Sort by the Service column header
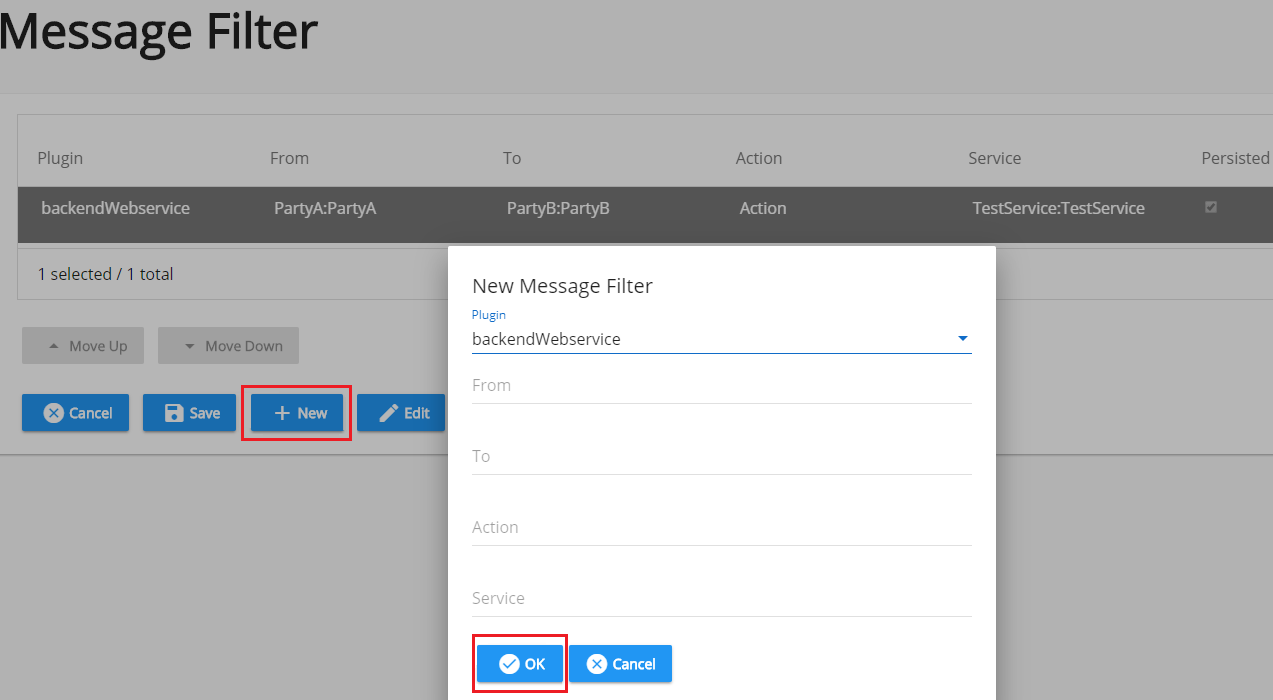Screen dimensions: 1273x700 [994, 158]
